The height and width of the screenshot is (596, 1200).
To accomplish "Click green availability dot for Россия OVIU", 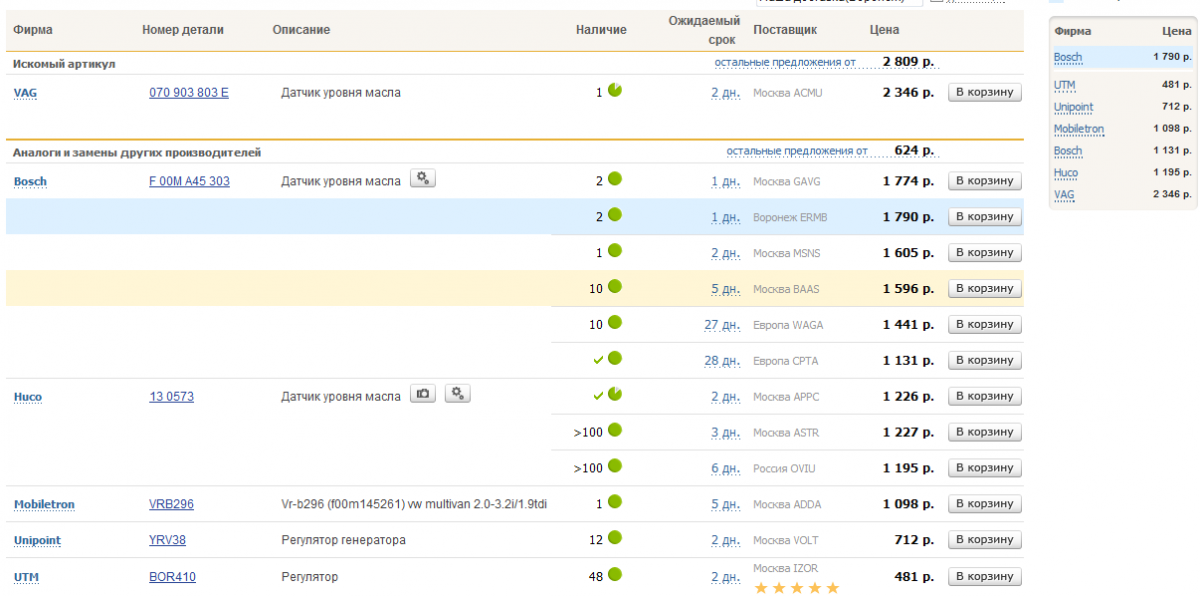I will (x=615, y=466).
